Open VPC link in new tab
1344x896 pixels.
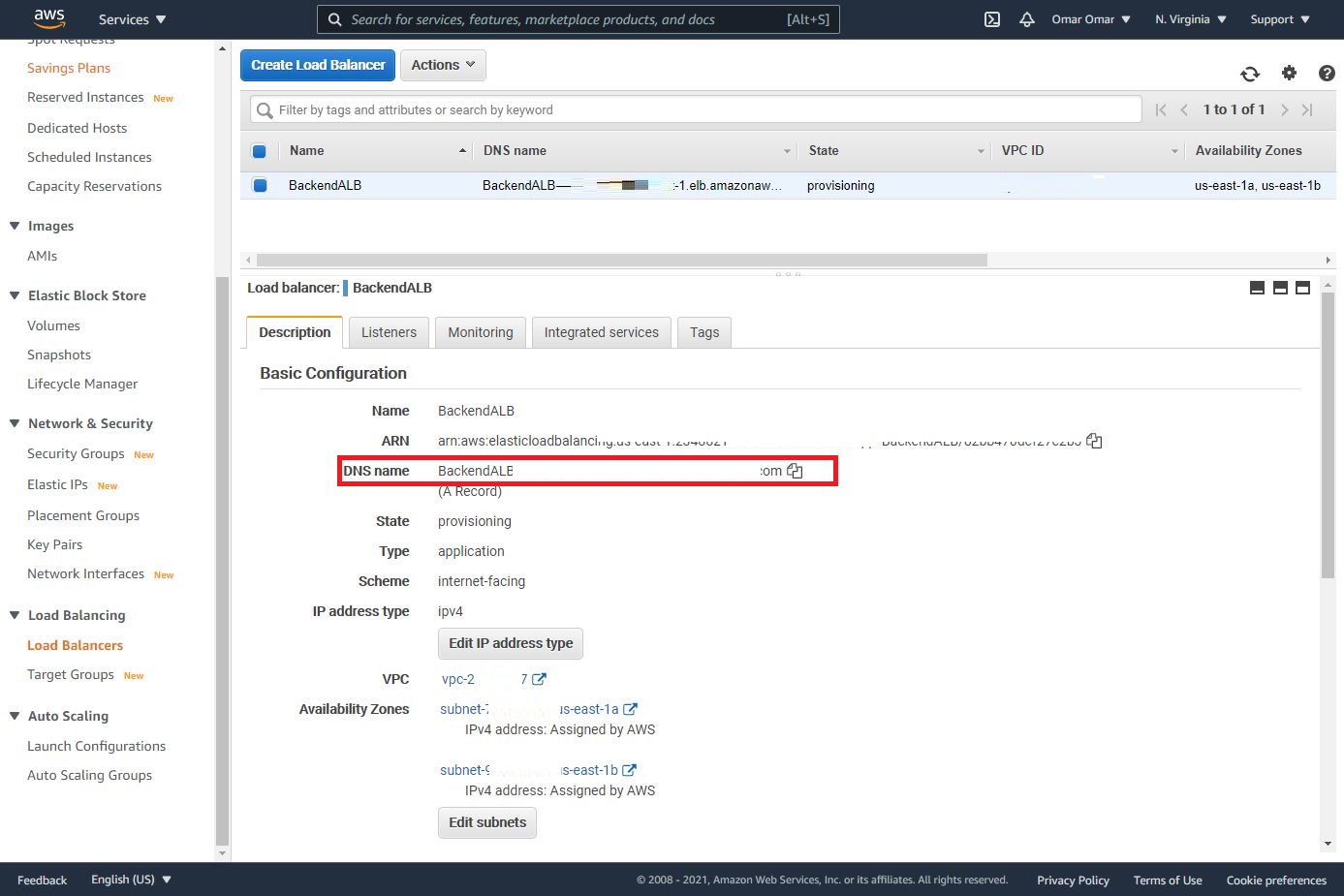click(539, 679)
